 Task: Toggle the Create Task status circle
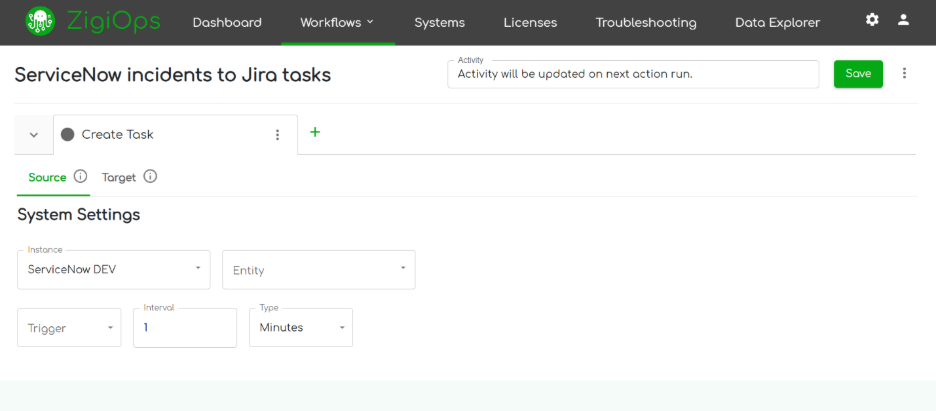[x=67, y=135]
